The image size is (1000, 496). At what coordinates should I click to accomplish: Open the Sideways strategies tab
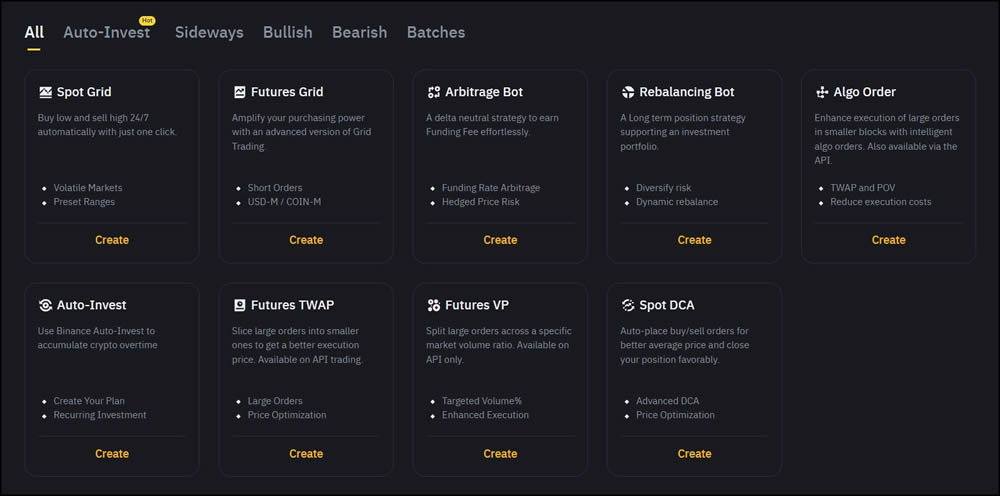coord(209,32)
